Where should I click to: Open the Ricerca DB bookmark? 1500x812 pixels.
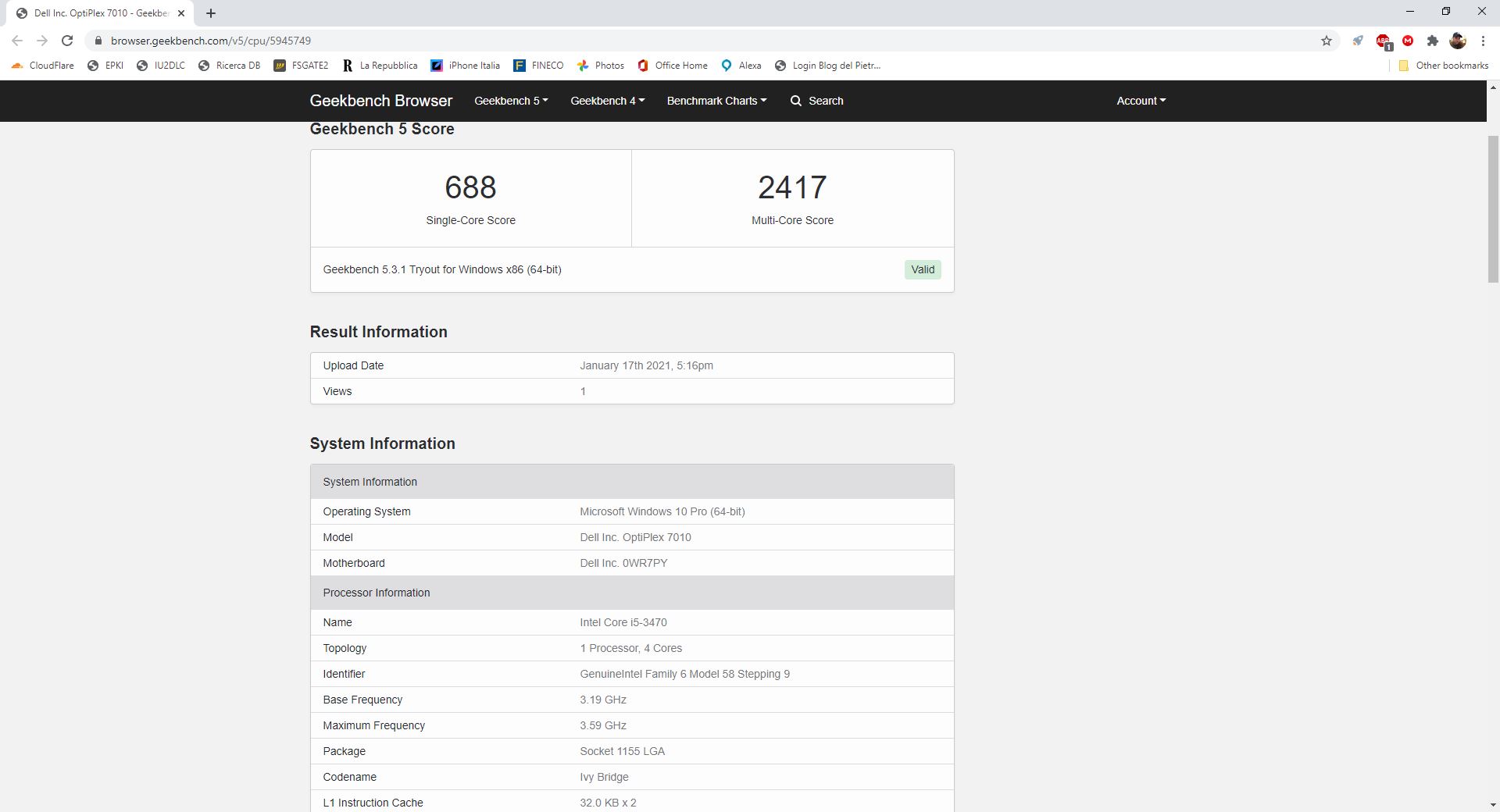click(x=229, y=66)
